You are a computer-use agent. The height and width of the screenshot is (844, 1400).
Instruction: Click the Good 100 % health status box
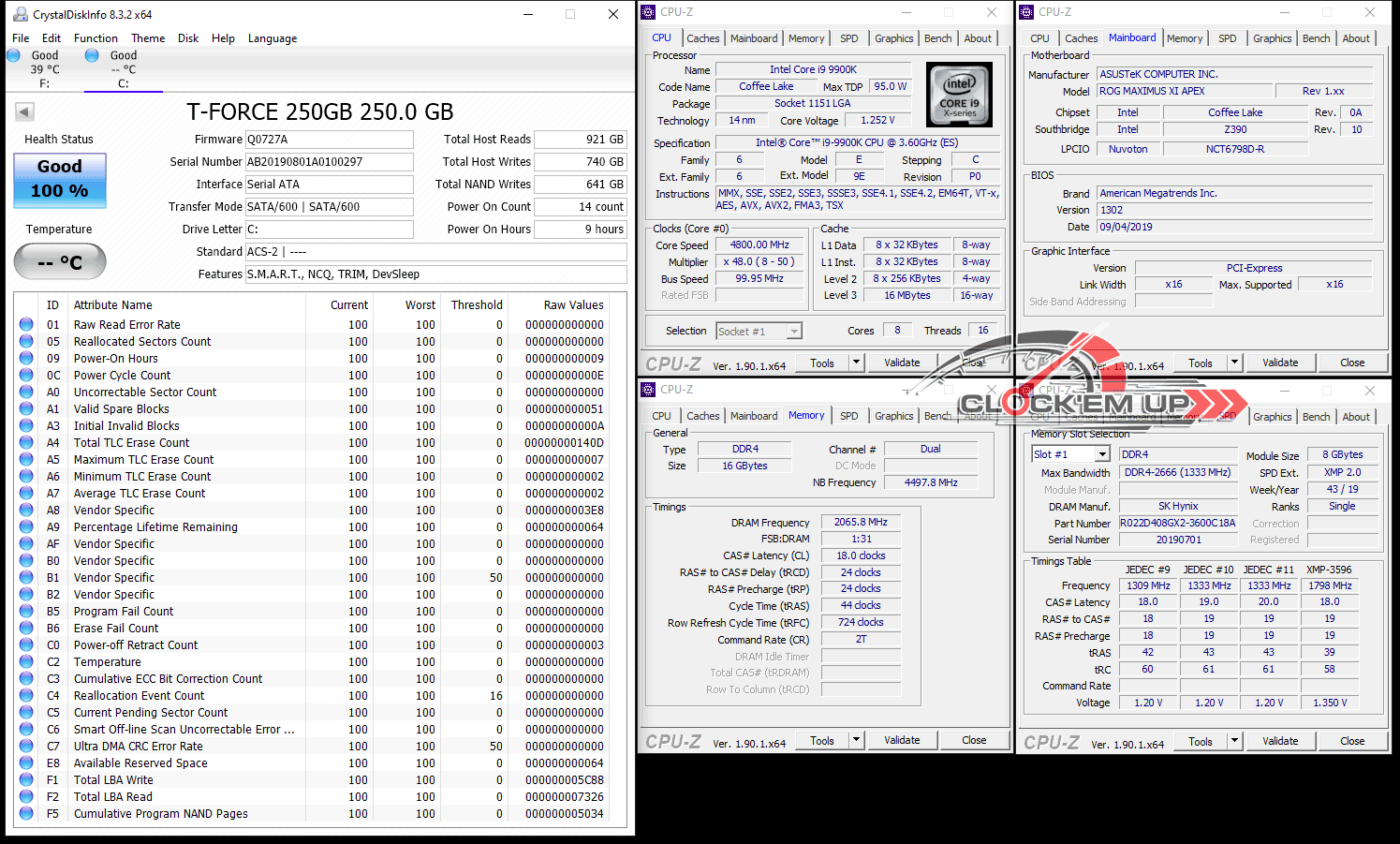(x=60, y=180)
